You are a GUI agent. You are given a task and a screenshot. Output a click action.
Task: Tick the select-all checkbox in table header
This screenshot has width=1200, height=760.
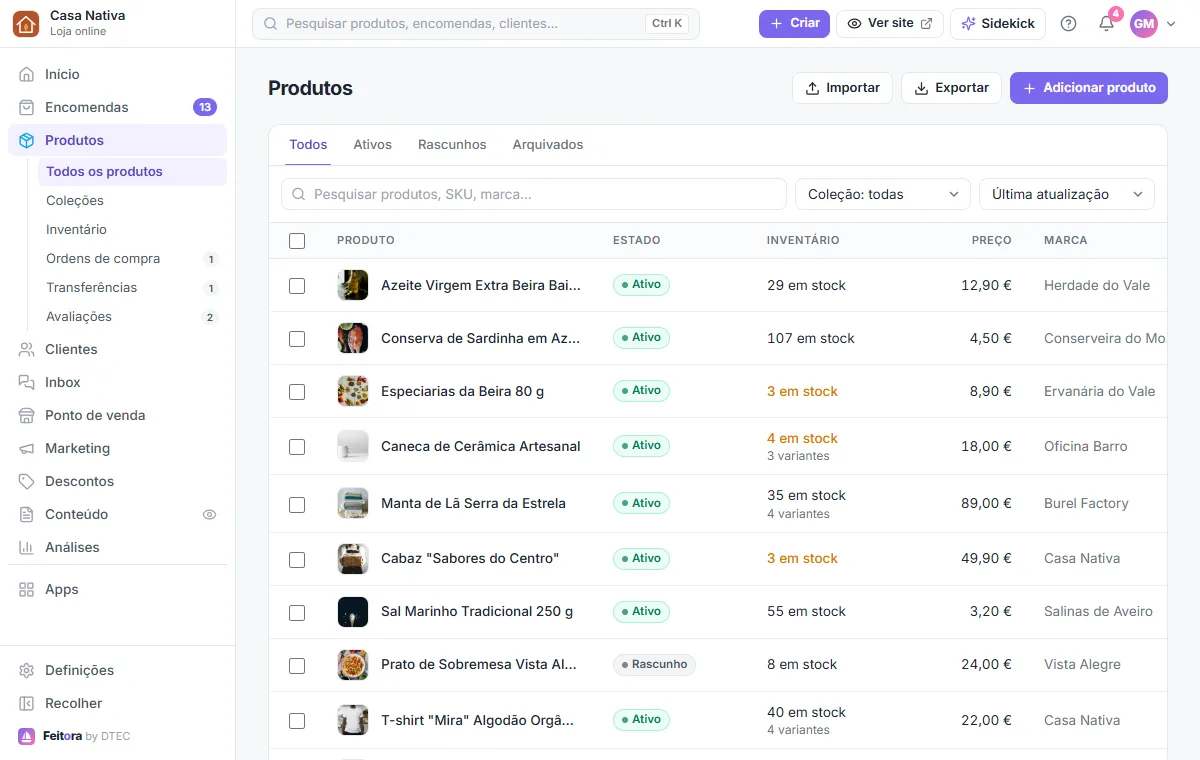click(x=297, y=240)
